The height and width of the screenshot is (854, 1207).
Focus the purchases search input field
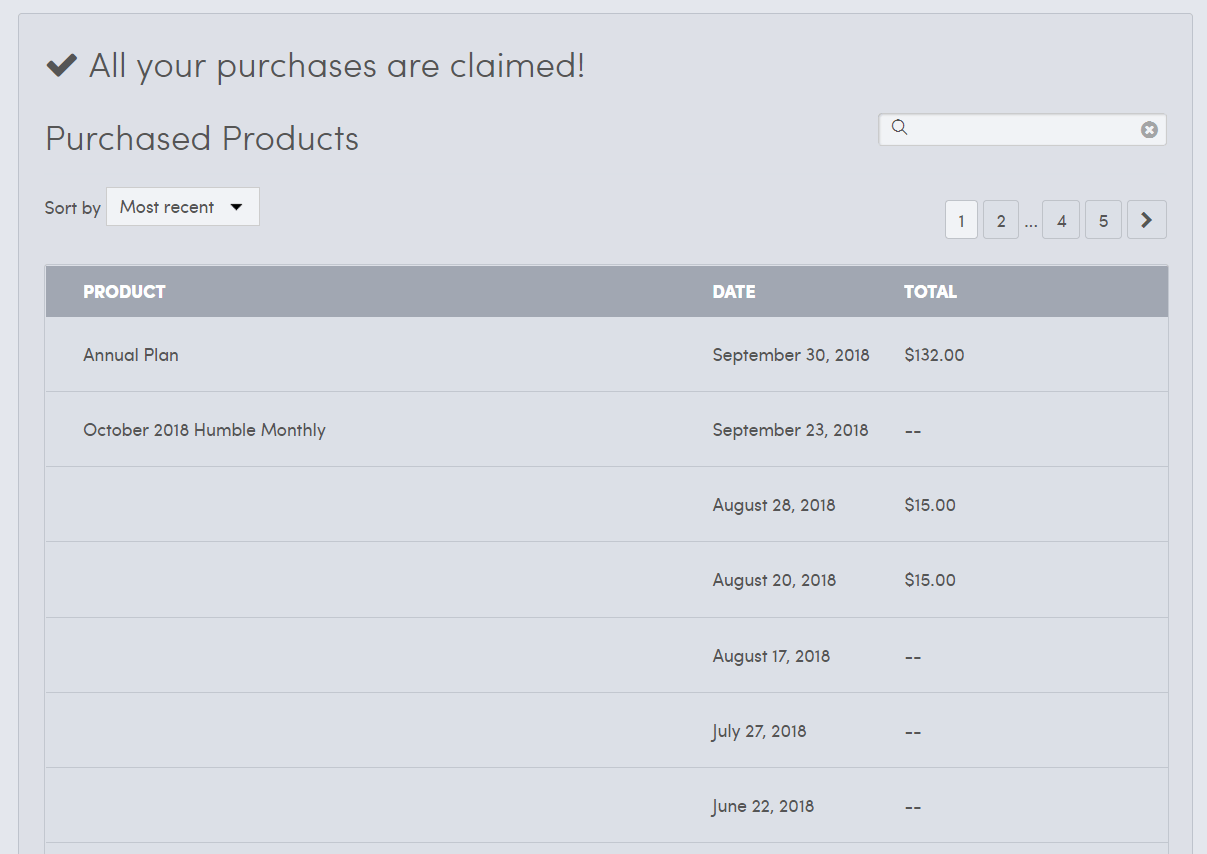(x=1022, y=130)
